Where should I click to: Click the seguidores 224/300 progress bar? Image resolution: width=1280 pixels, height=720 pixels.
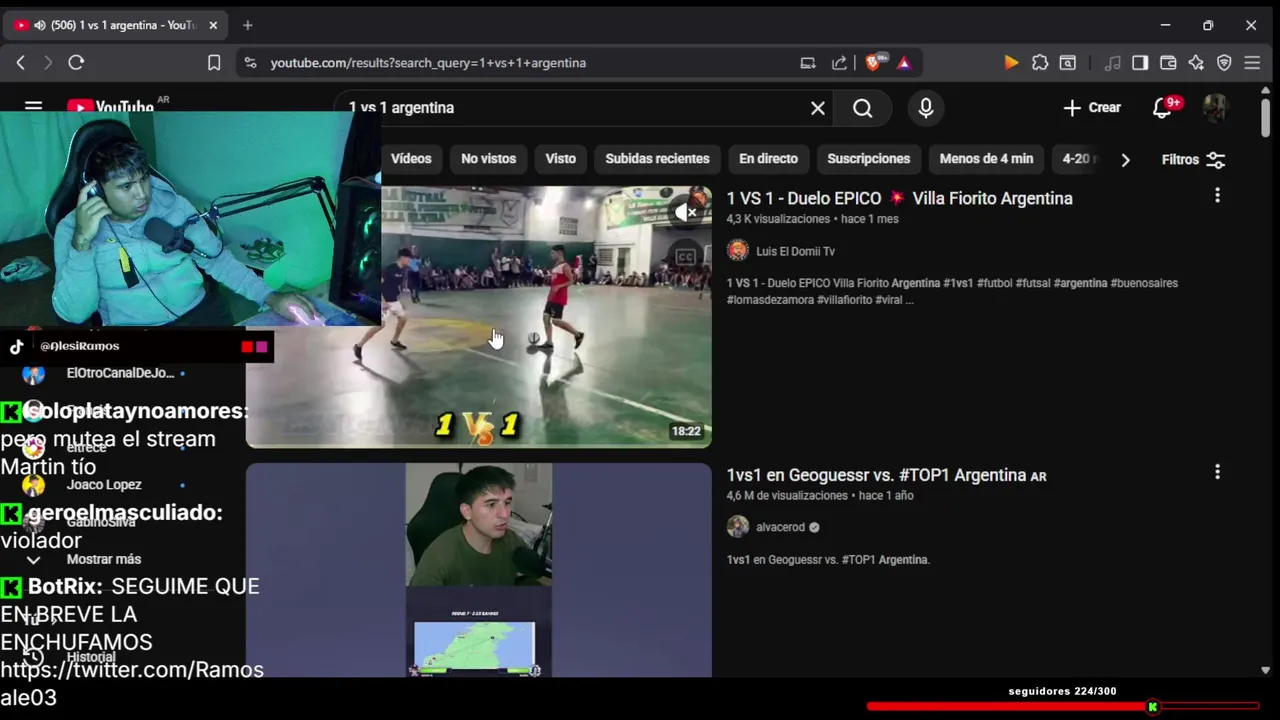[1062, 706]
